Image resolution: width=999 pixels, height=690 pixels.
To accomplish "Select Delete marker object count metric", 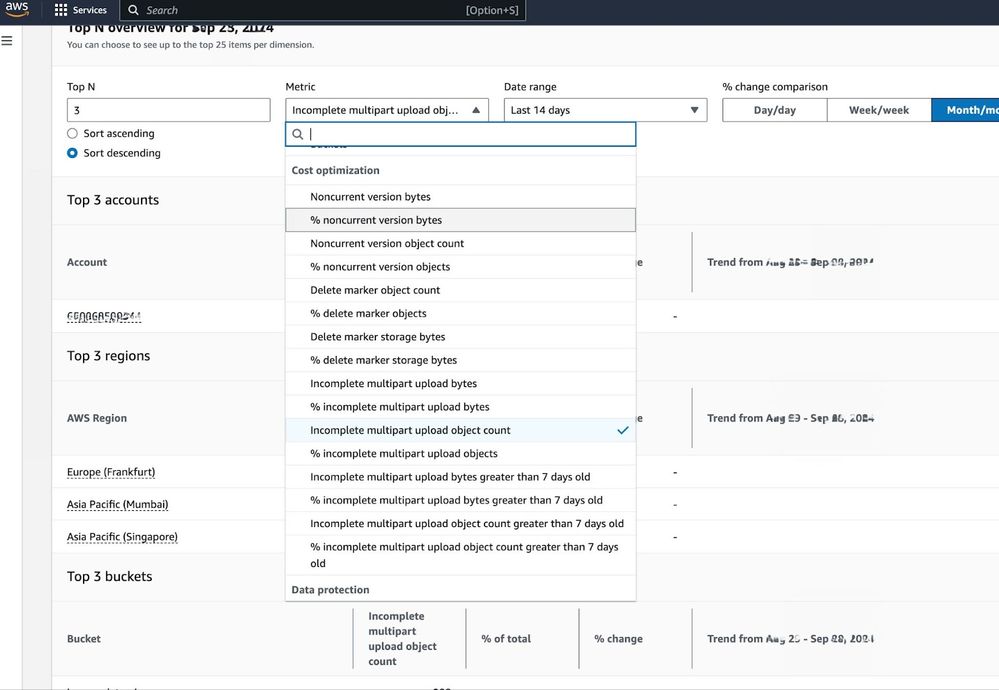I will click(460, 290).
